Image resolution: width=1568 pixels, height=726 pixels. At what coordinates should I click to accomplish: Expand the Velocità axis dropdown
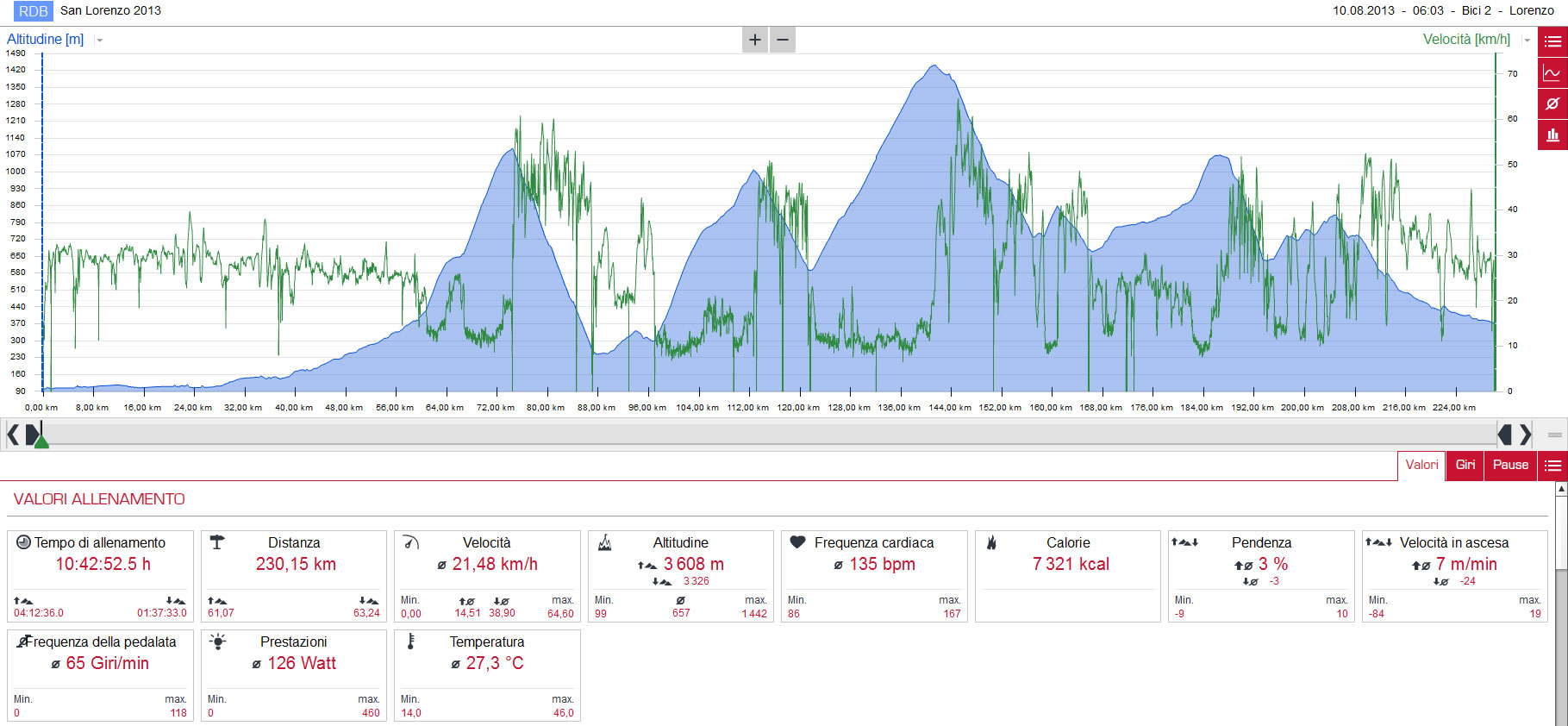pyautogui.click(x=1527, y=41)
